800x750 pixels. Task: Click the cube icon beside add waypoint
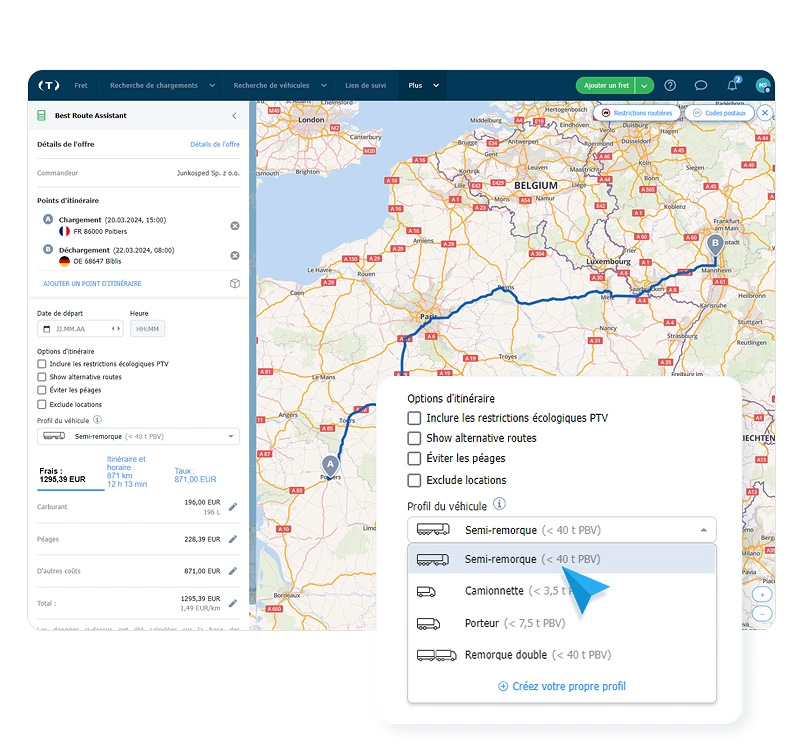[x=235, y=283]
